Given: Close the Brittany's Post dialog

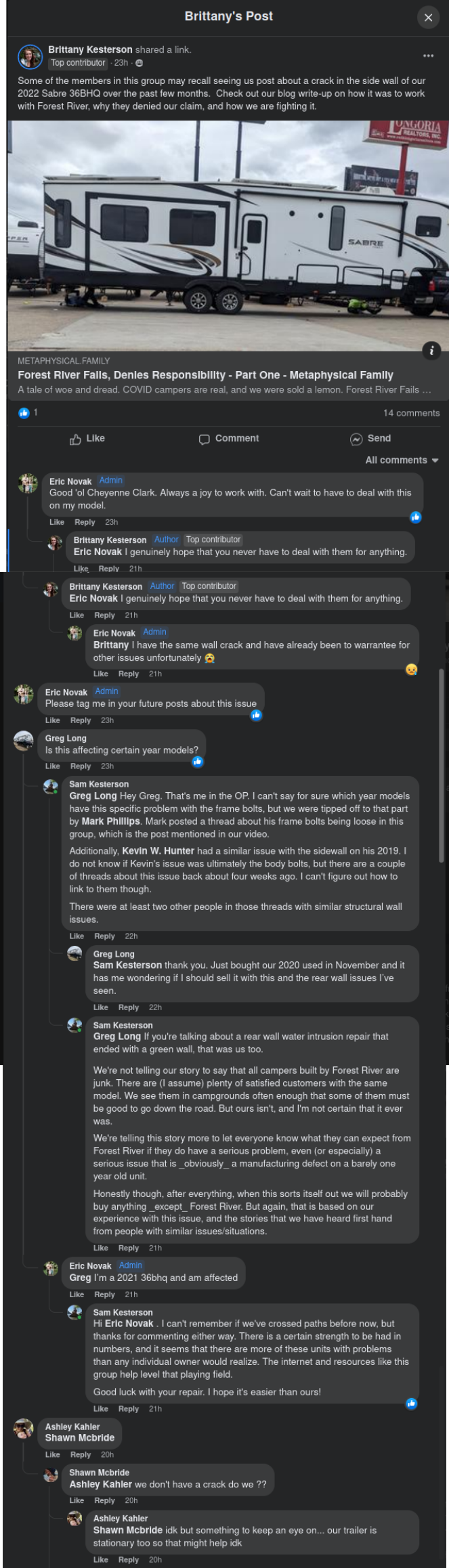Looking at the screenshot, I should (428, 18).
